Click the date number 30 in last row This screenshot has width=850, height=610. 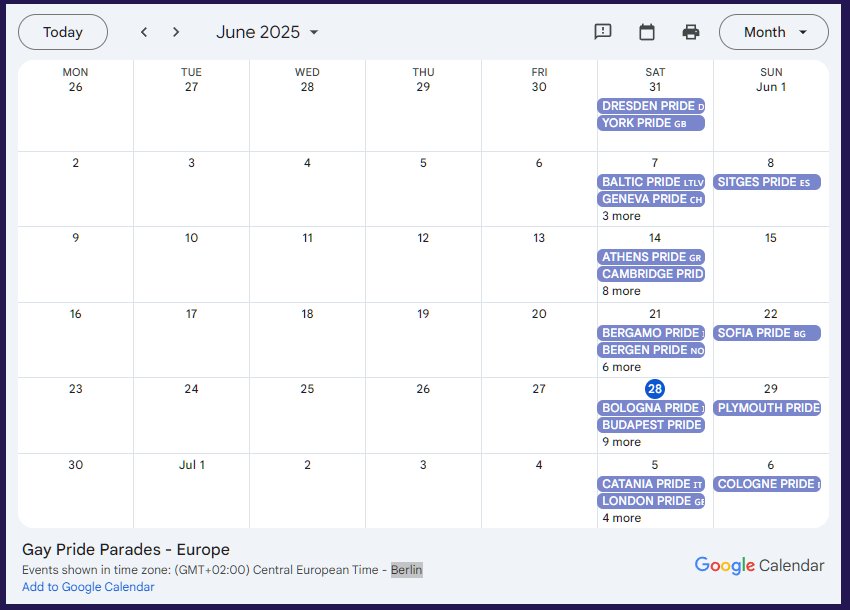point(76,465)
